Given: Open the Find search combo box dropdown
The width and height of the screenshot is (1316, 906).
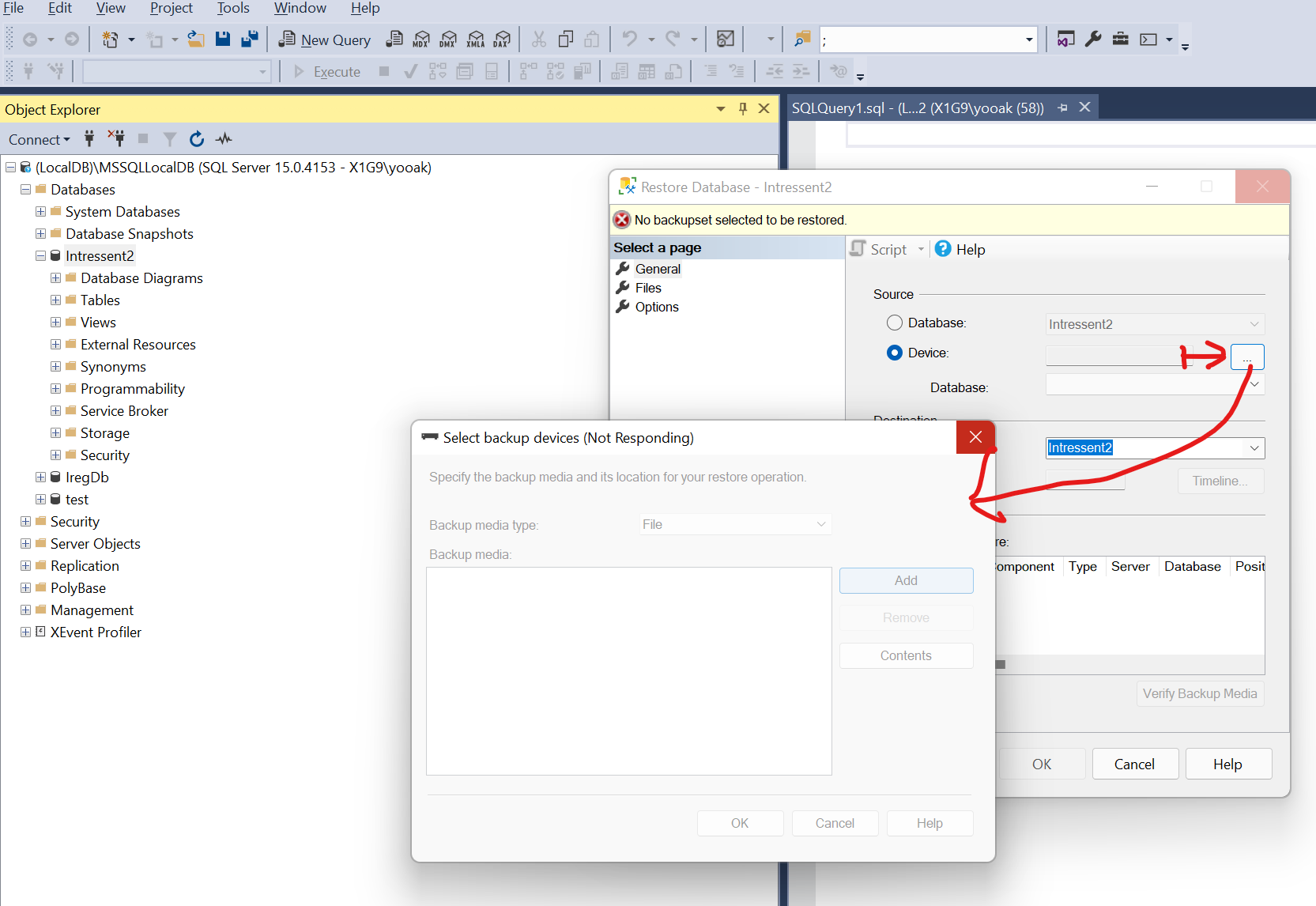Looking at the screenshot, I should pos(1028,40).
